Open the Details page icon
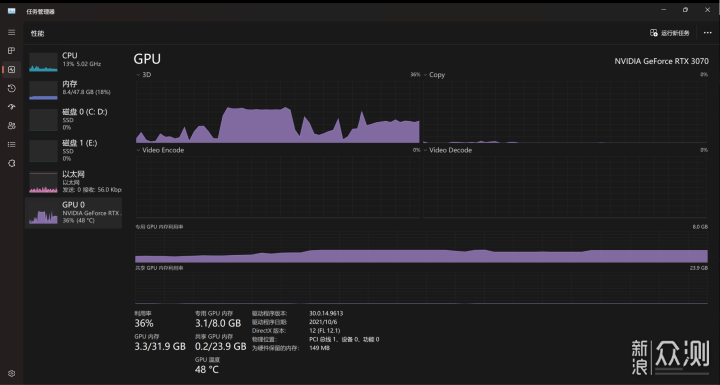 coord(11,144)
